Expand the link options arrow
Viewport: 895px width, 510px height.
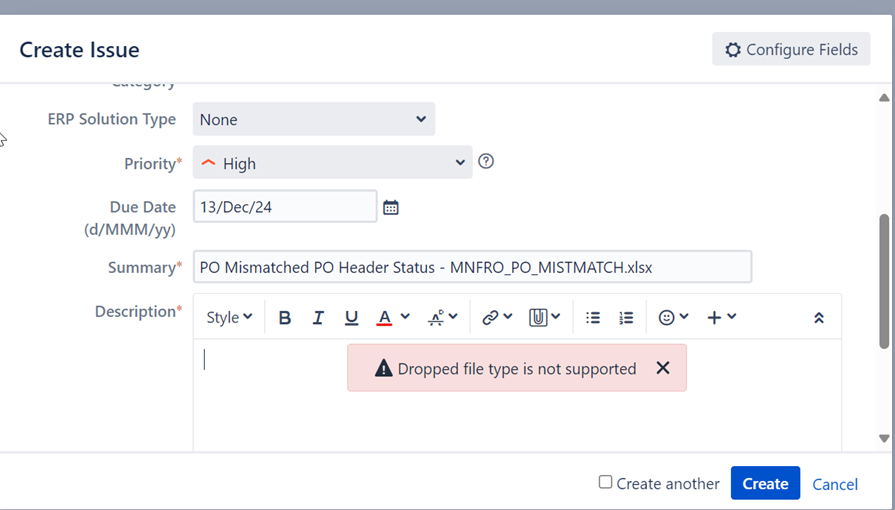(508, 316)
